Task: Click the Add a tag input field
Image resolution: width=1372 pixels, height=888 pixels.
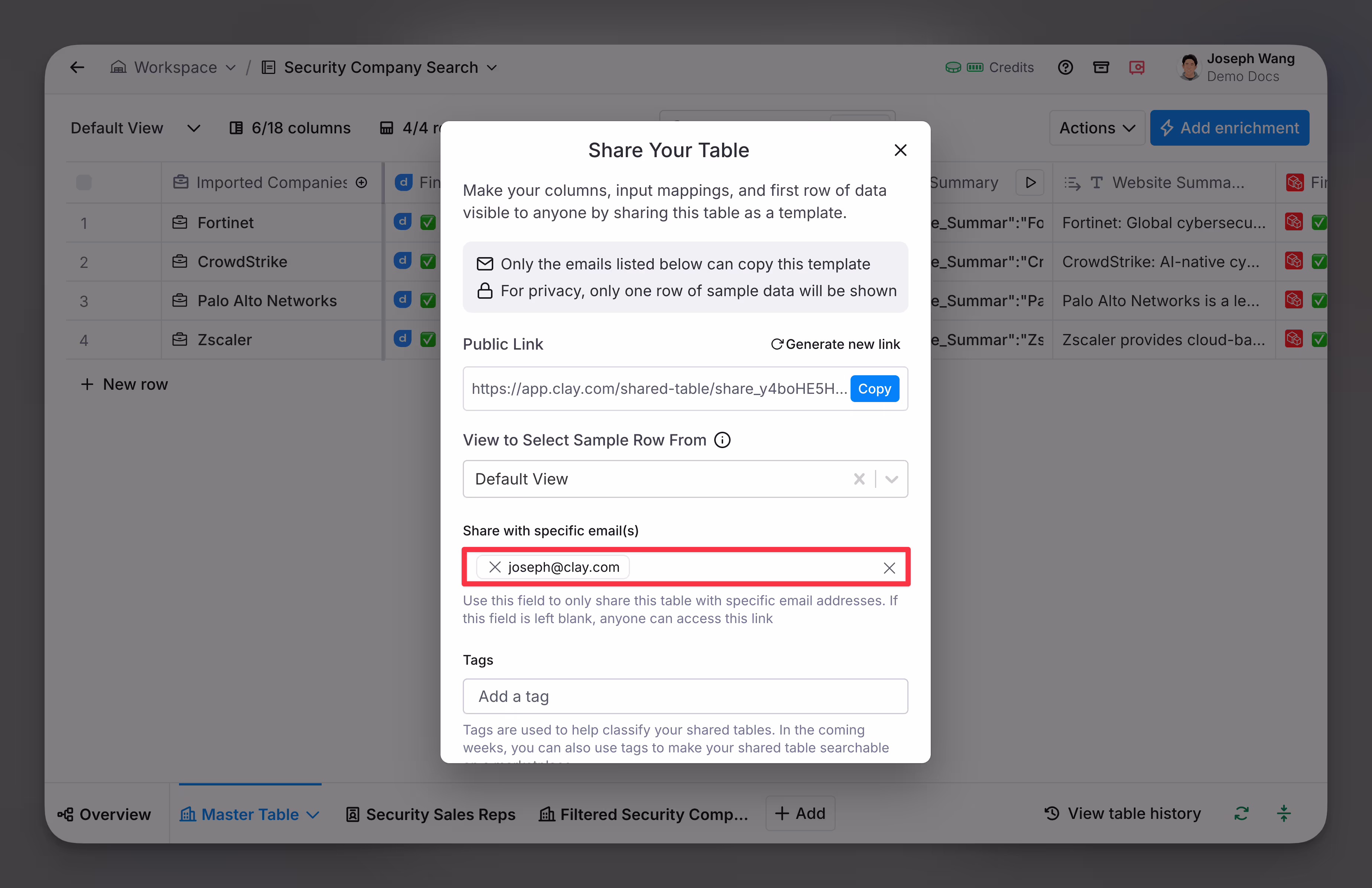Action: pyautogui.click(x=685, y=696)
